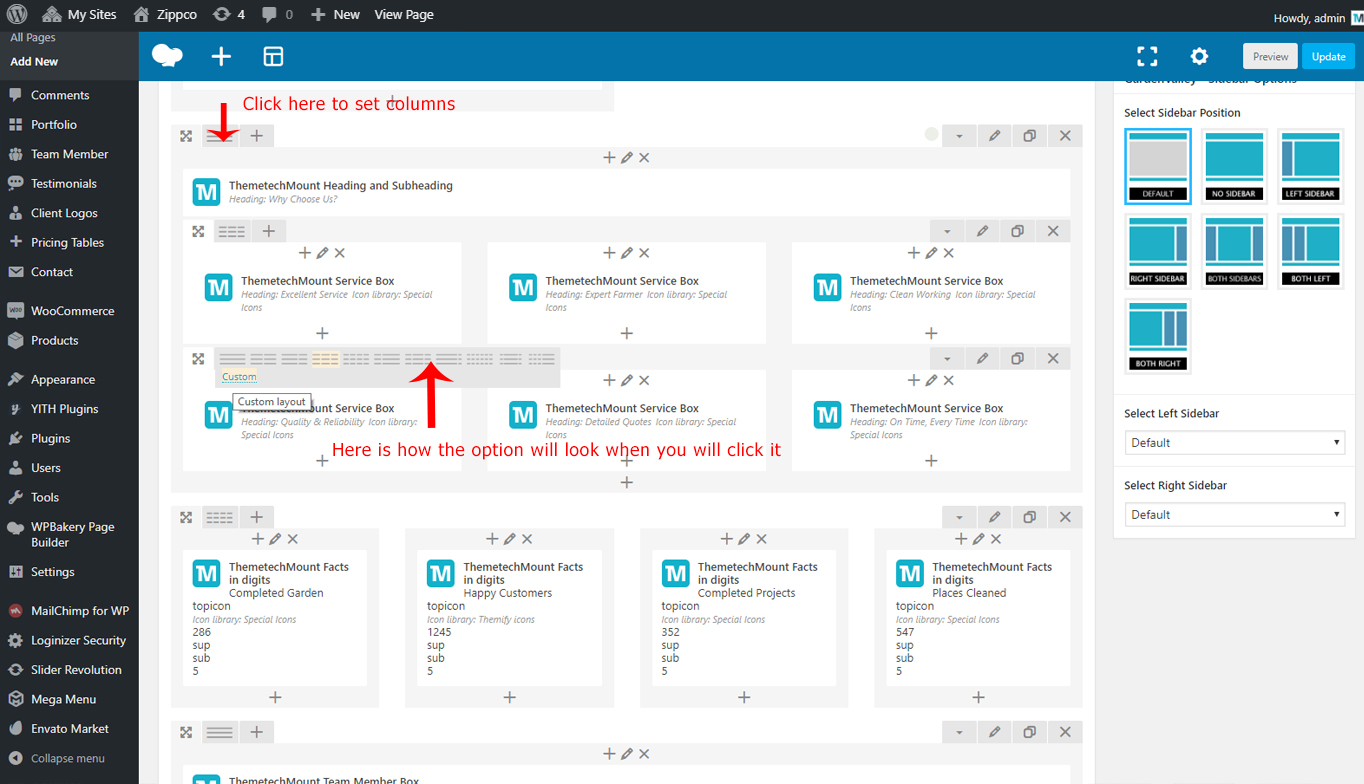Open column layout of Facts in digits row
The image size is (1364, 784).
click(x=219, y=517)
